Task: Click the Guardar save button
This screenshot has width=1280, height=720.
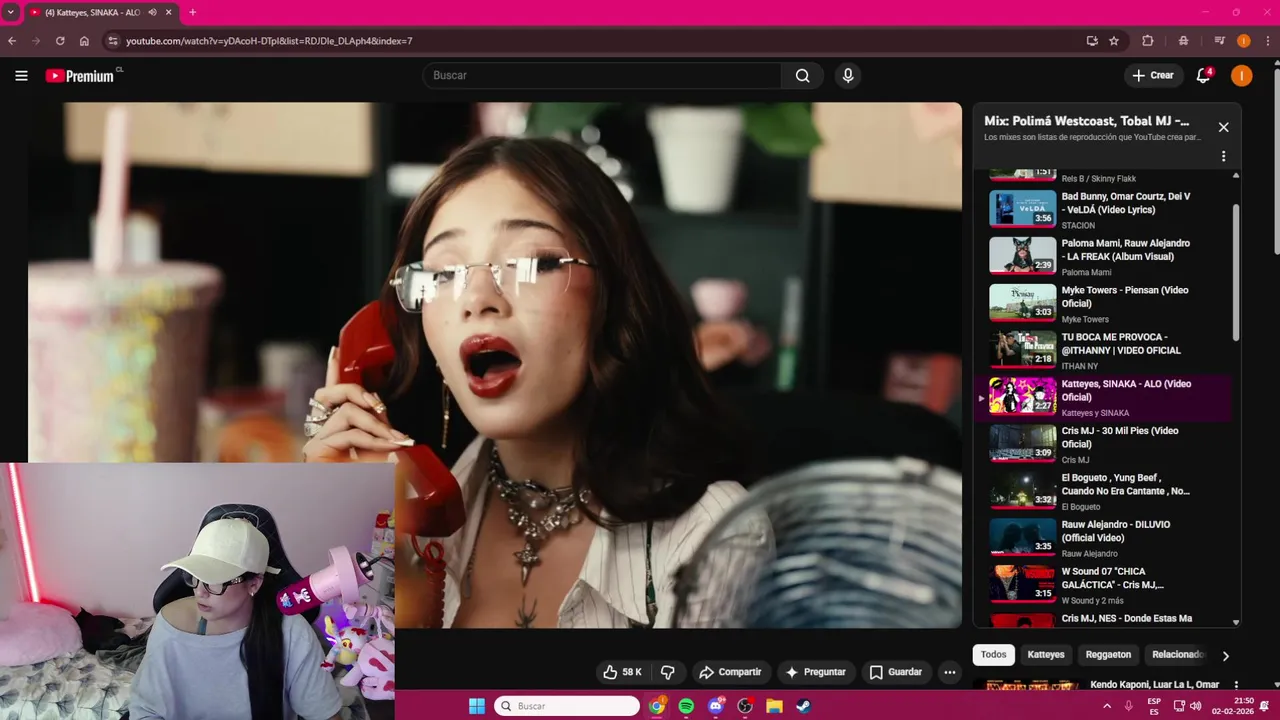Action: [x=895, y=672]
